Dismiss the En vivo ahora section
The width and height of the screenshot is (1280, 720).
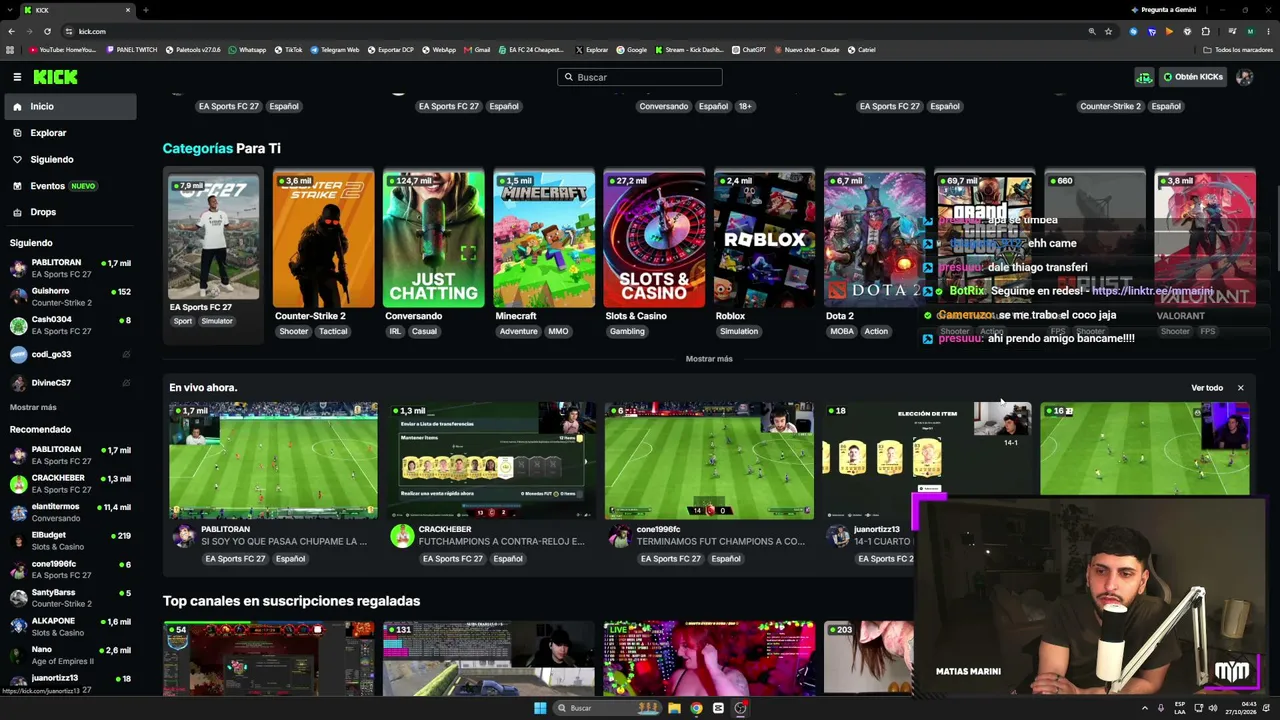pyautogui.click(x=1240, y=388)
